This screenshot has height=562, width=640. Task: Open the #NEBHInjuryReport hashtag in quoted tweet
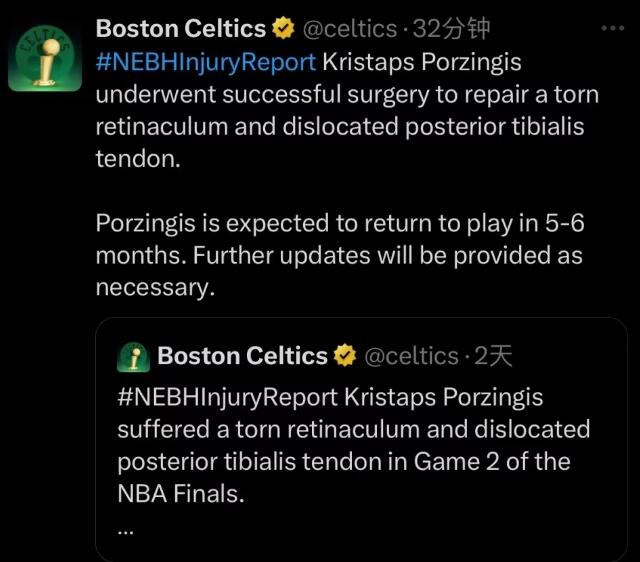[x=228, y=397]
